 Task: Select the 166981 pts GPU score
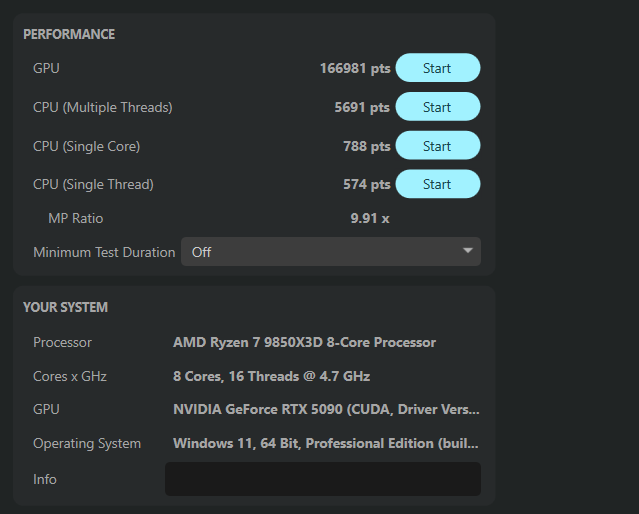coord(355,68)
